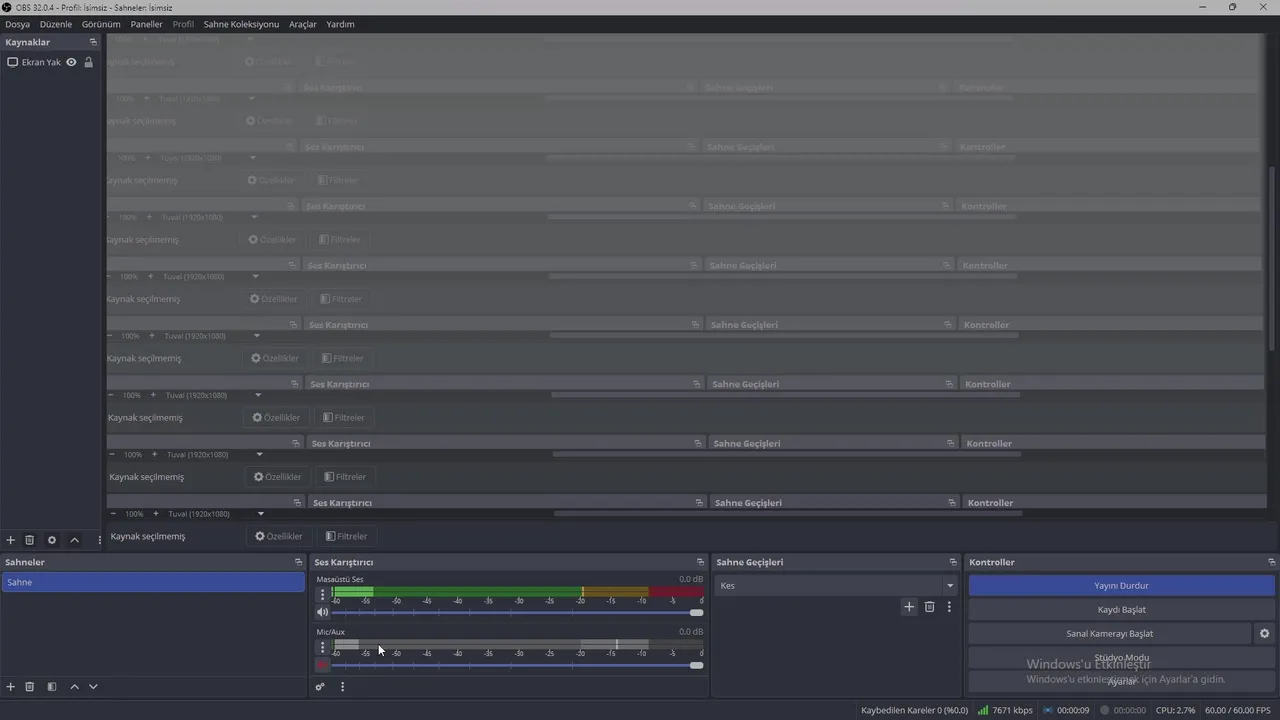Undock the Kontroller panel with its float icon
The image size is (1280, 720).
[1272, 562]
